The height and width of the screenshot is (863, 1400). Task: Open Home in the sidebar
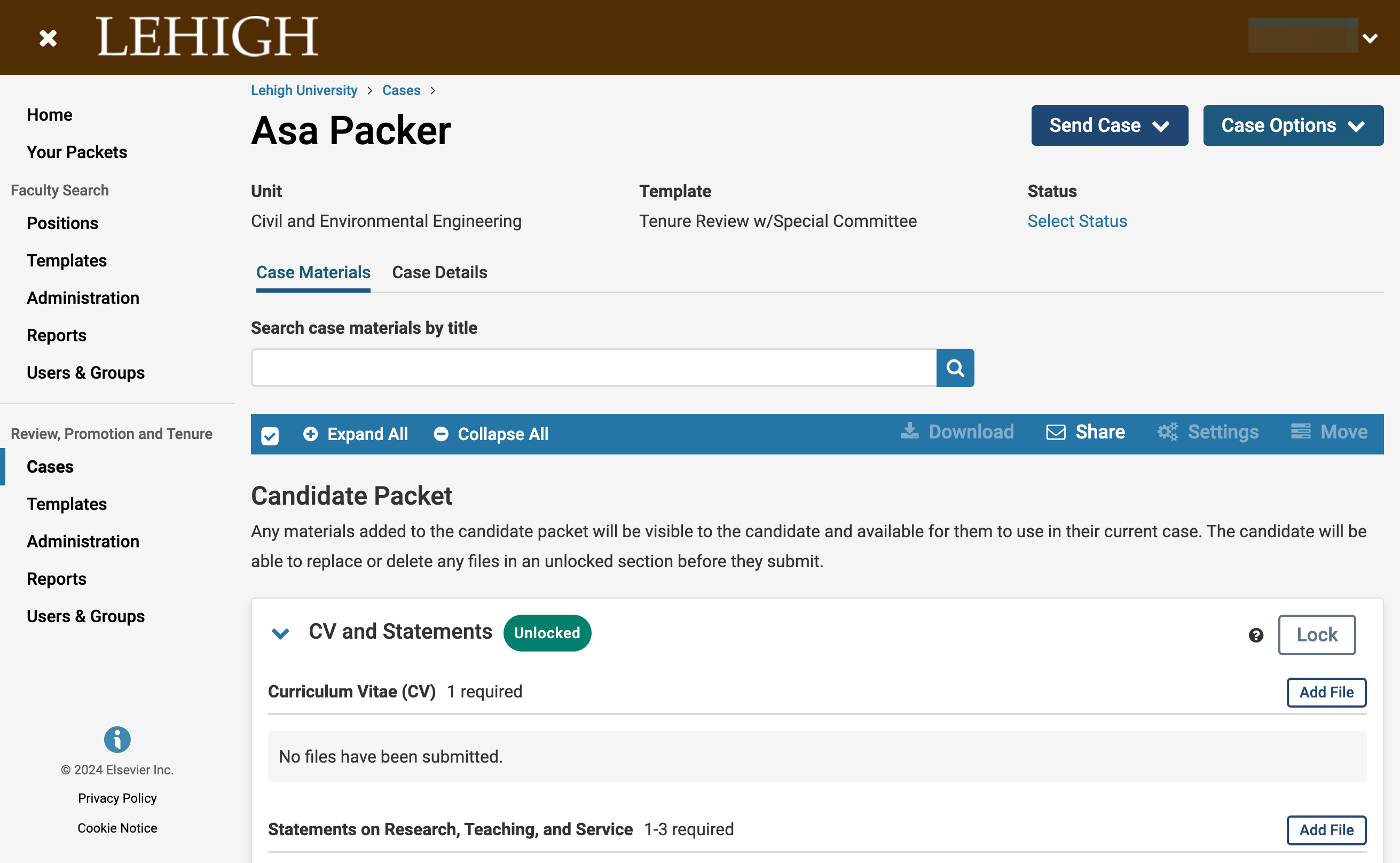[50, 115]
